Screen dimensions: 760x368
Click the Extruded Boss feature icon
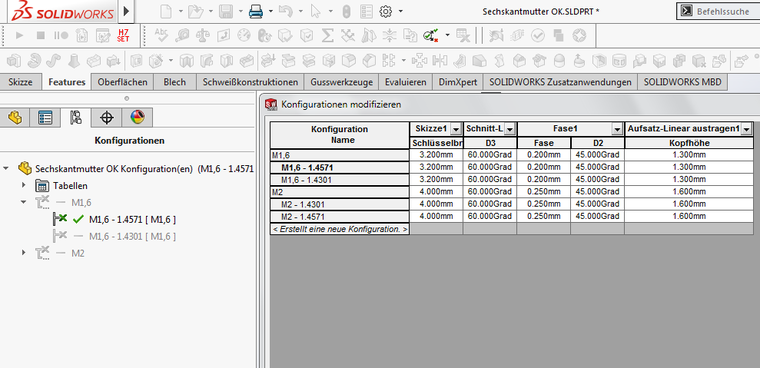pyautogui.click(x=14, y=61)
